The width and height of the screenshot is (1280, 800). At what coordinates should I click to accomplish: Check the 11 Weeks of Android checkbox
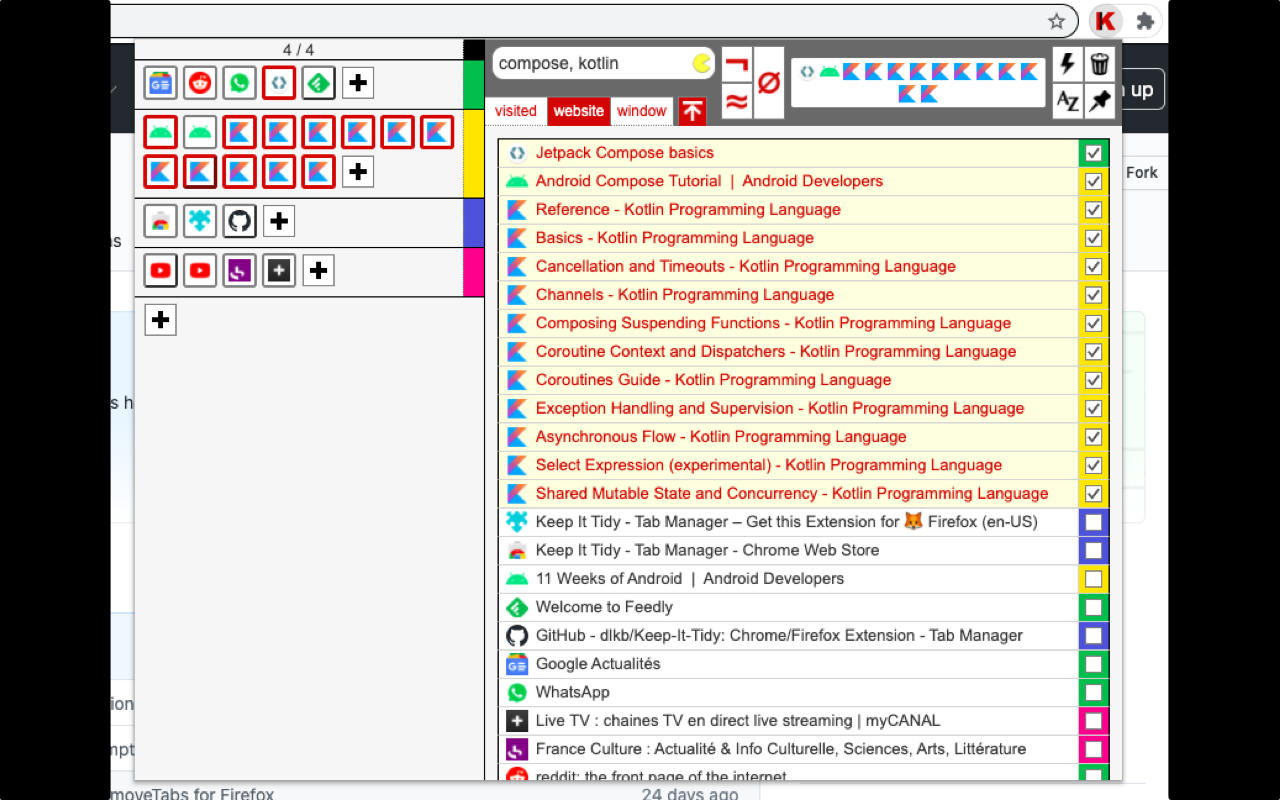1093,579
